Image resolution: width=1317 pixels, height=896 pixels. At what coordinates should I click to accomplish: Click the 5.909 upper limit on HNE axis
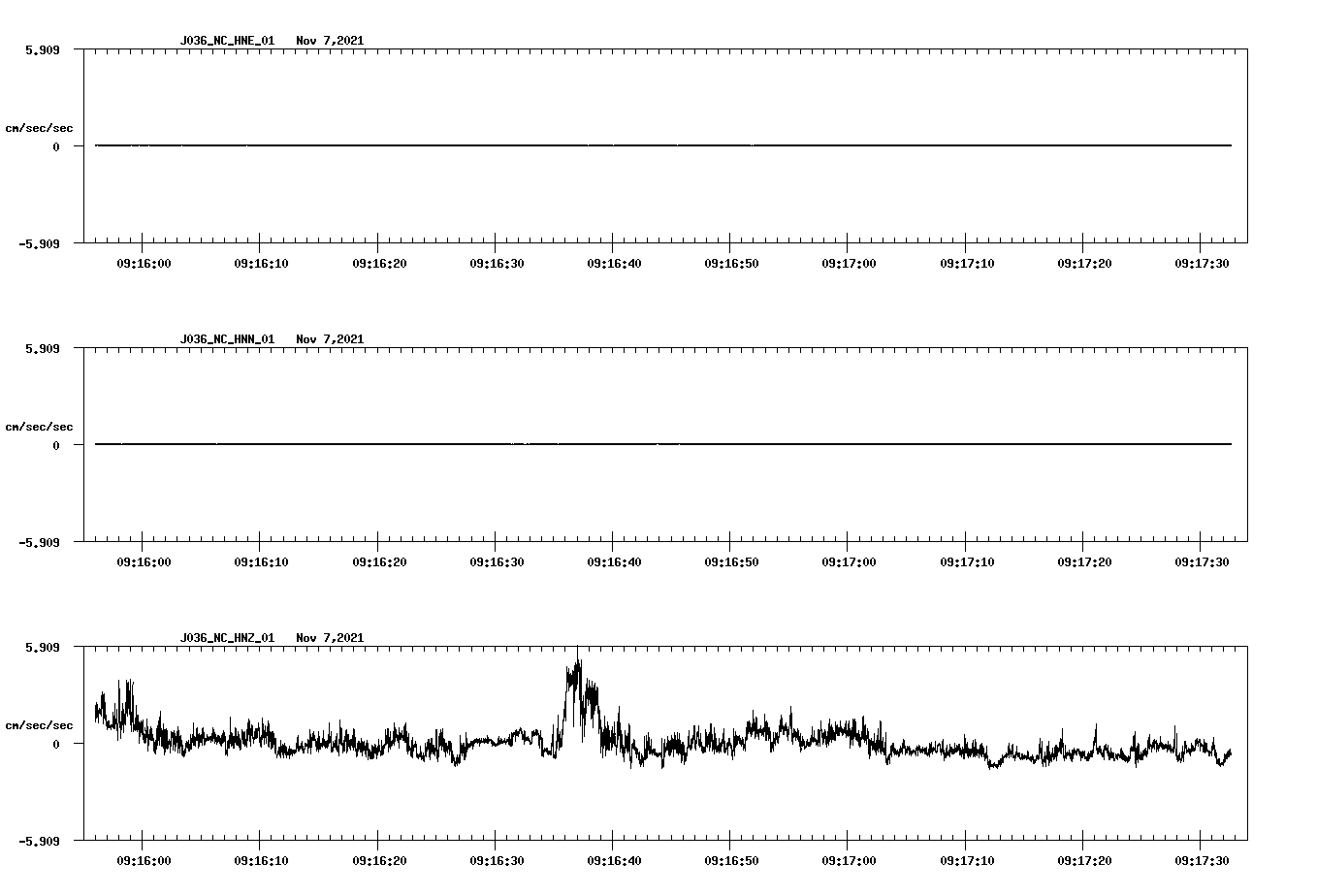(x=42, y=49)
